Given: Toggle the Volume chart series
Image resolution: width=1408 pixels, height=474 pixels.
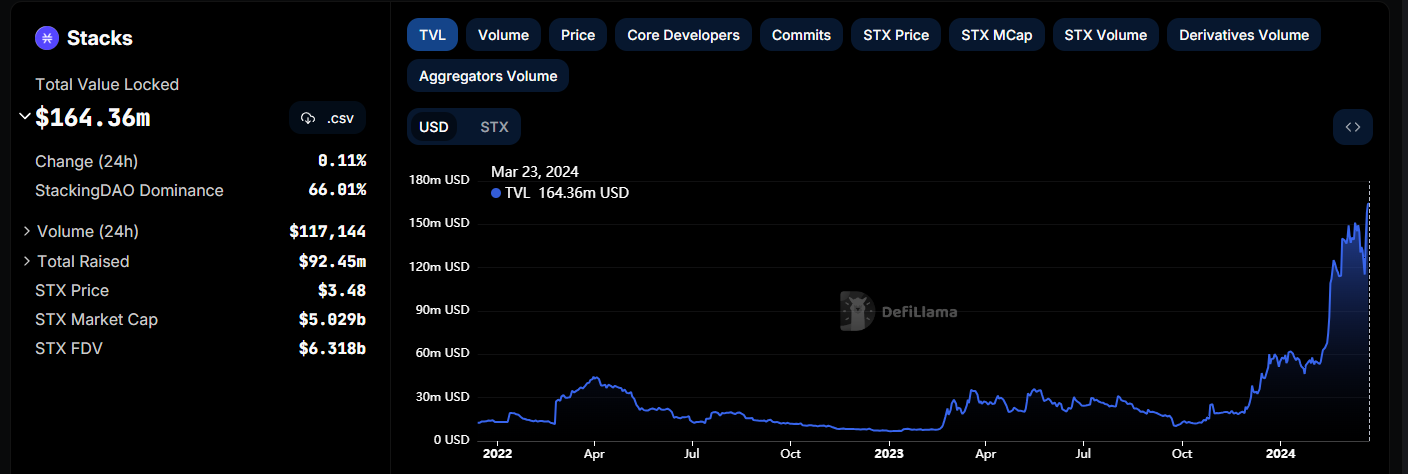Looking at the screenshot, I should tap(503, 35).
